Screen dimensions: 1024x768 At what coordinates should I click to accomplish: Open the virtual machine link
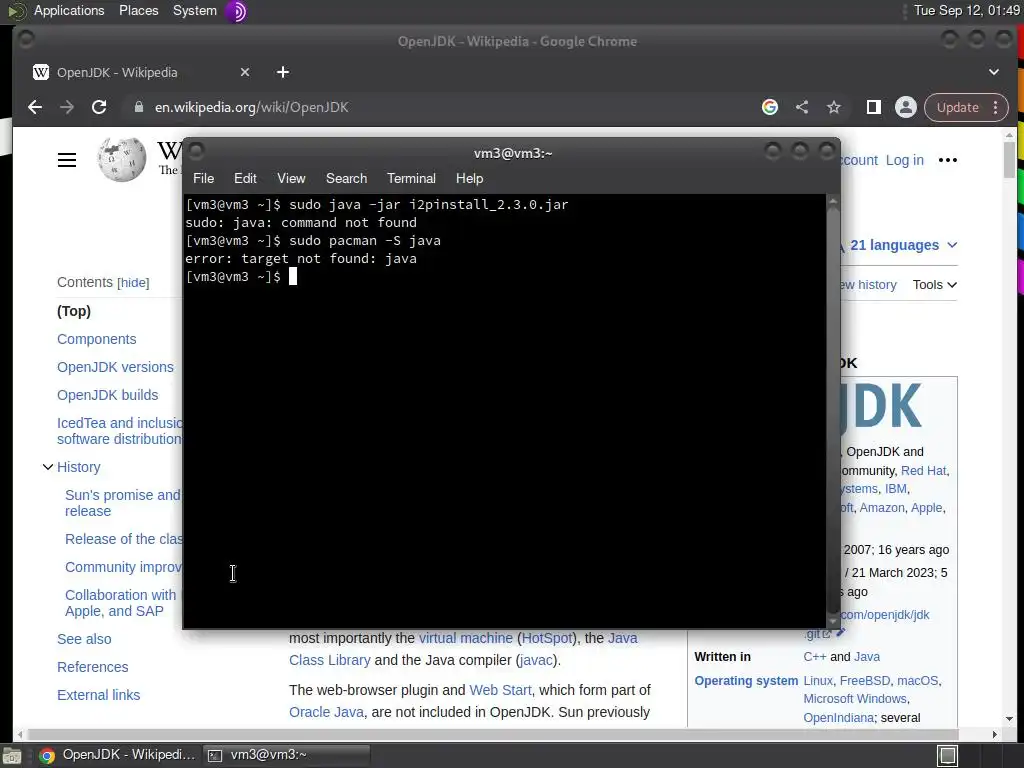click(466, 638)
